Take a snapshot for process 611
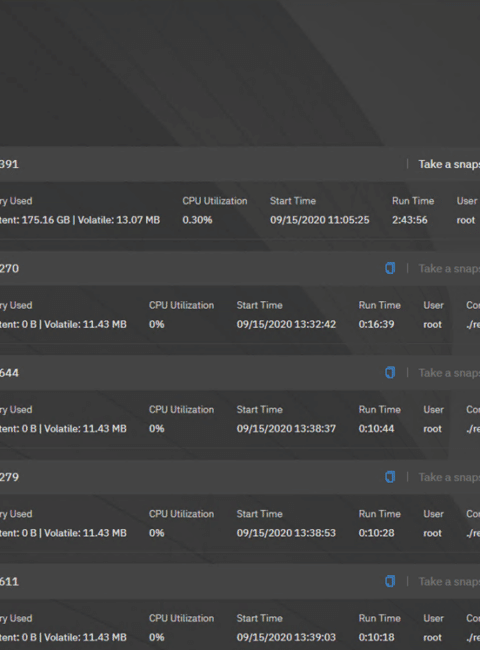This screenshot has width=480, height=650. (x=449, y=582)
